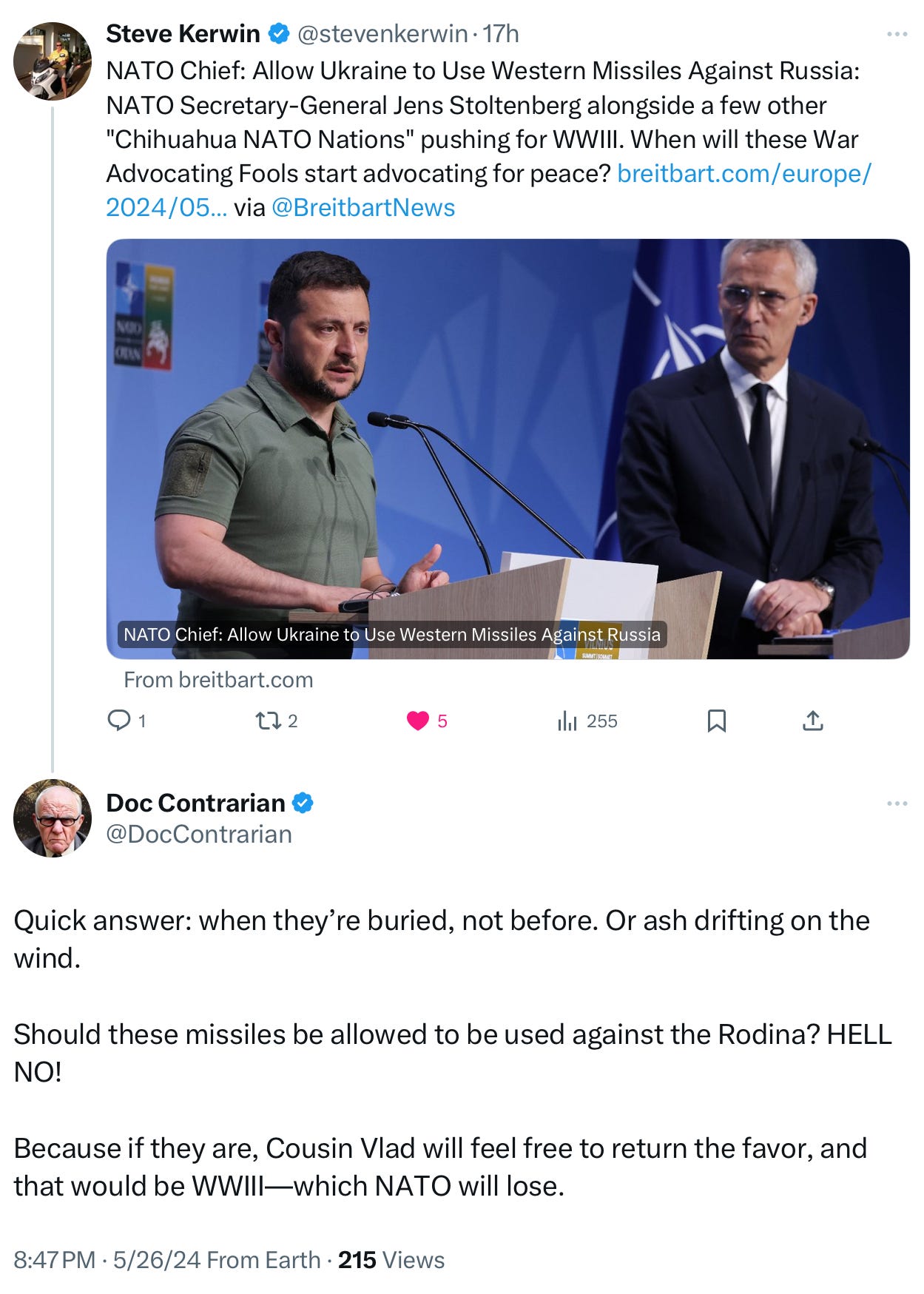Open the @BreitbartNews mention
Viewport: 924px width, 1294px height.
[x=363, y=208]
